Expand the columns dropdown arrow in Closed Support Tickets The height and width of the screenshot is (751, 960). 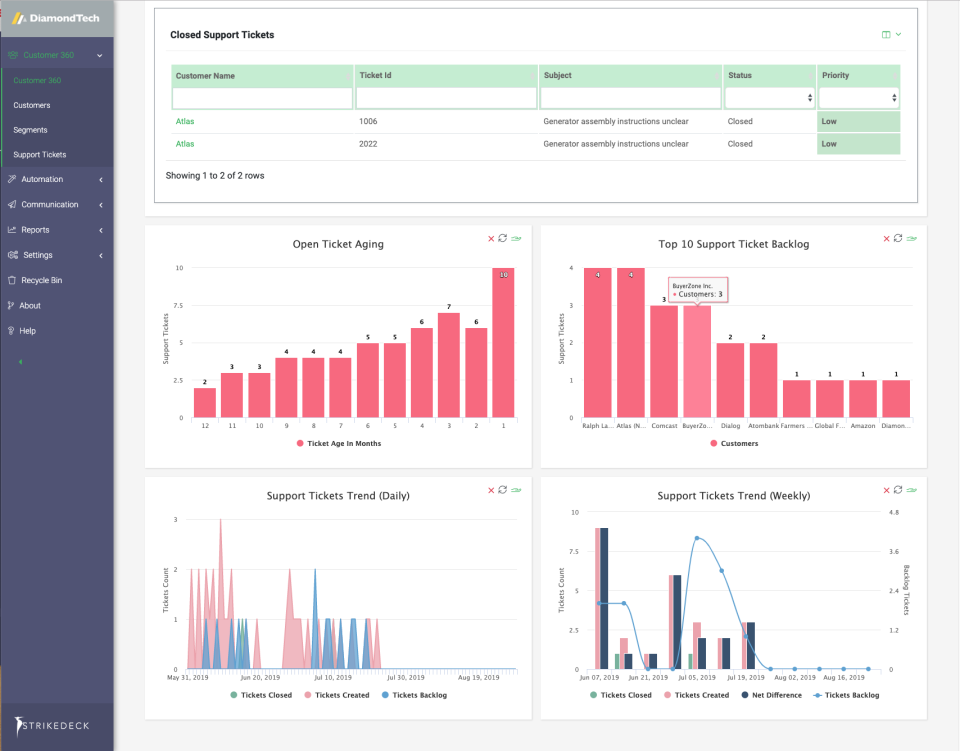(x=898, y=34)
